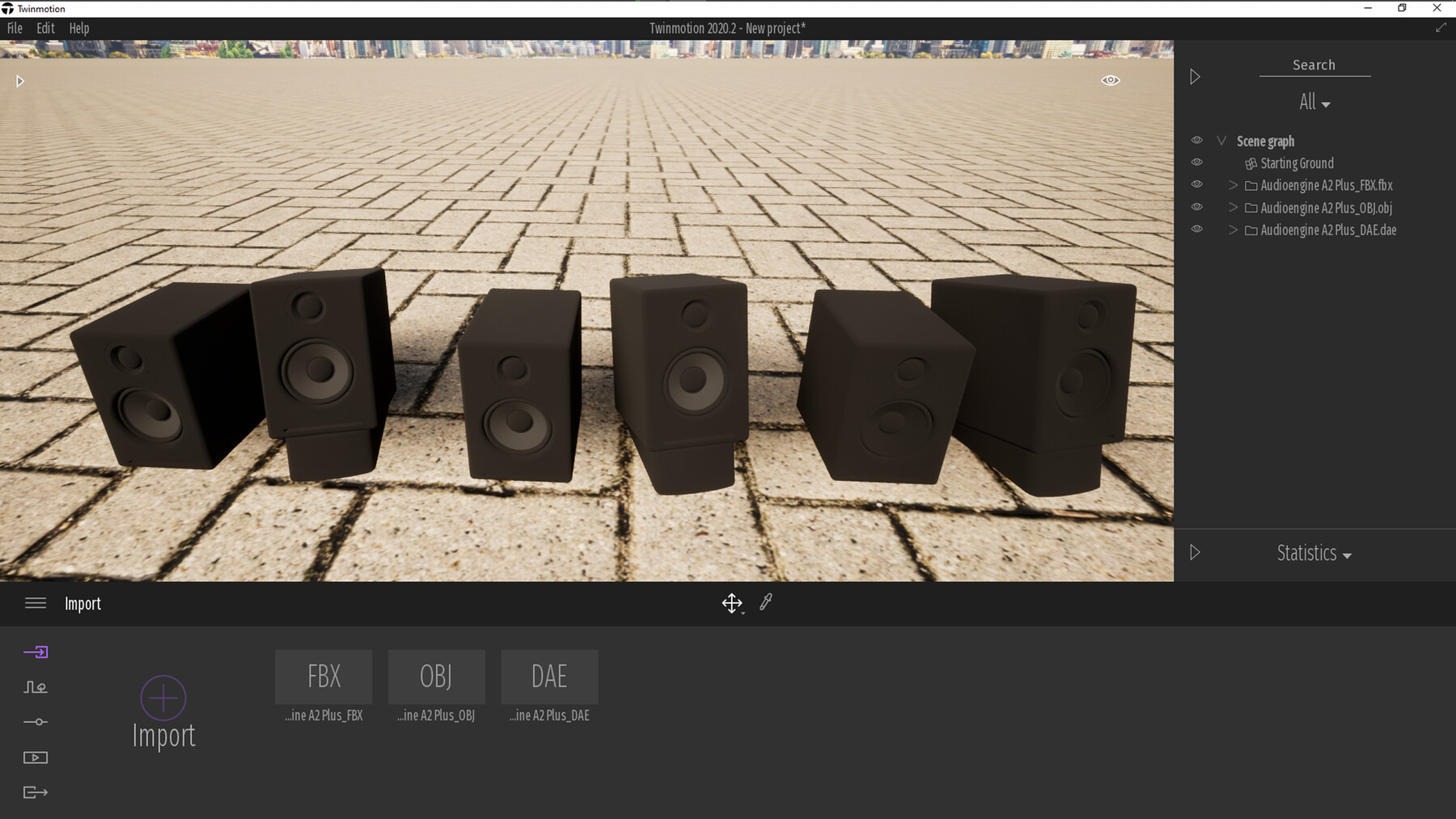Open the Media sidebar icon
Viewport: 1456px width, 819px height.
coord(36,758)
